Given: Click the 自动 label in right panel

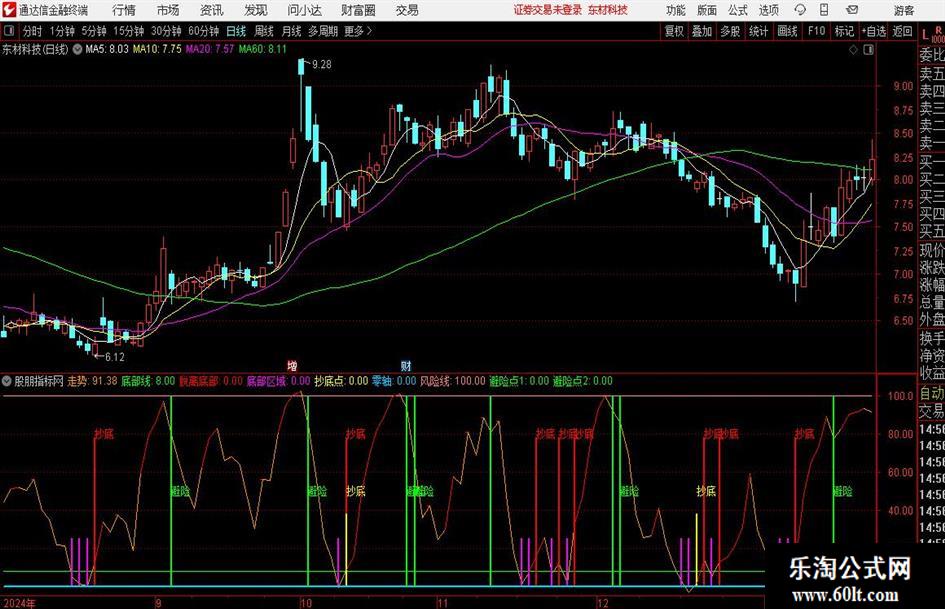Looking at the screenshot, I should click(x=932, y=393).
